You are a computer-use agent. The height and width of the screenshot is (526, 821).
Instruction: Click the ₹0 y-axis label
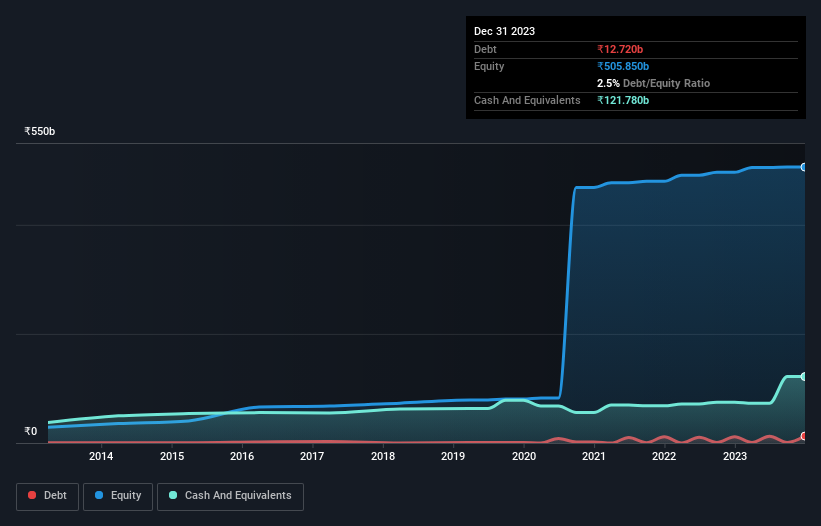coord(31,431)
